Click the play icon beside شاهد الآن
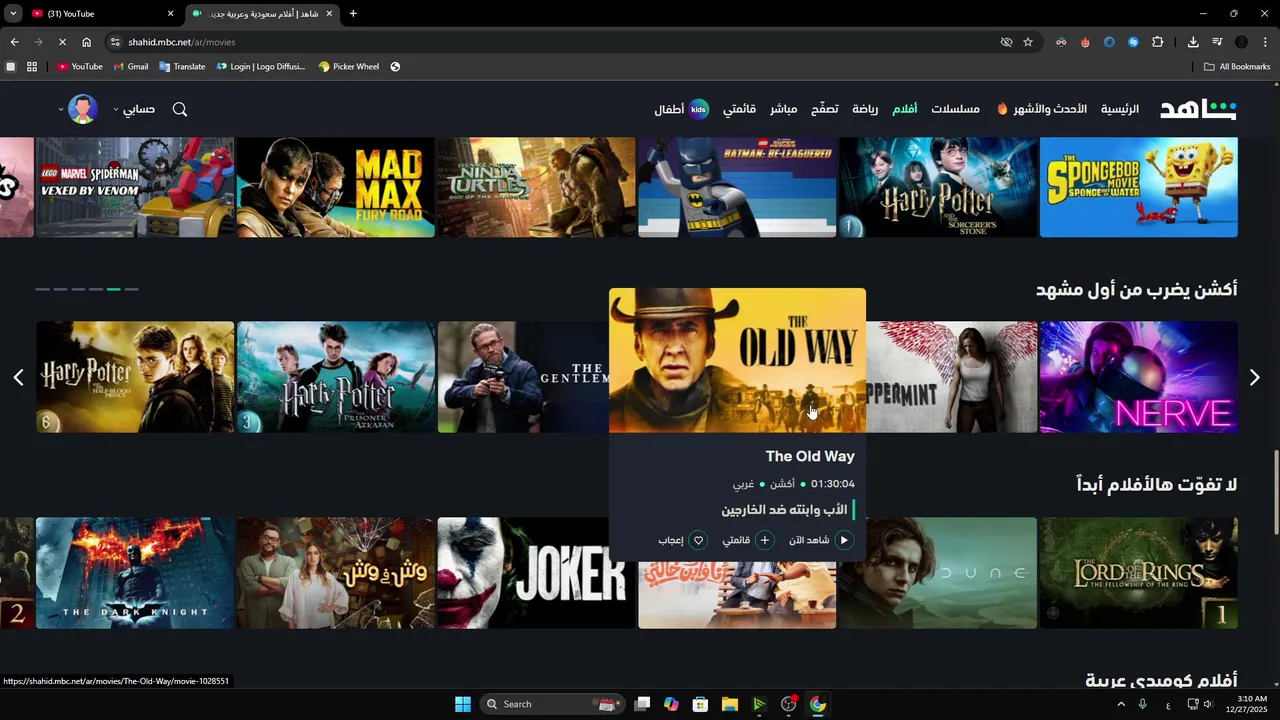The height and width of the screenshot is (720, 1280). click(x=844, y=540)
